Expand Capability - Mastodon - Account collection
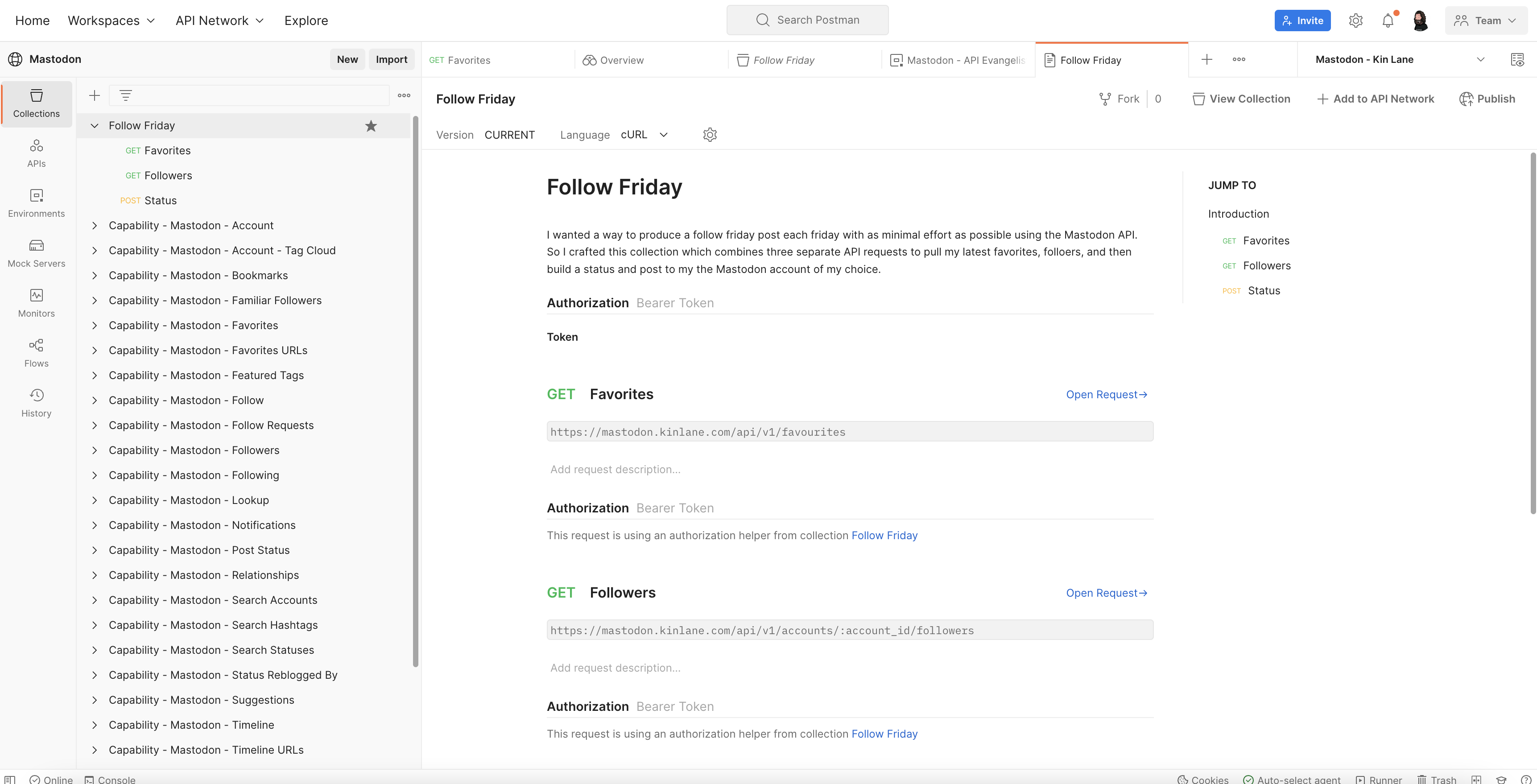The height and width of the screenshot is (784, 1537). tap(94, 226)
